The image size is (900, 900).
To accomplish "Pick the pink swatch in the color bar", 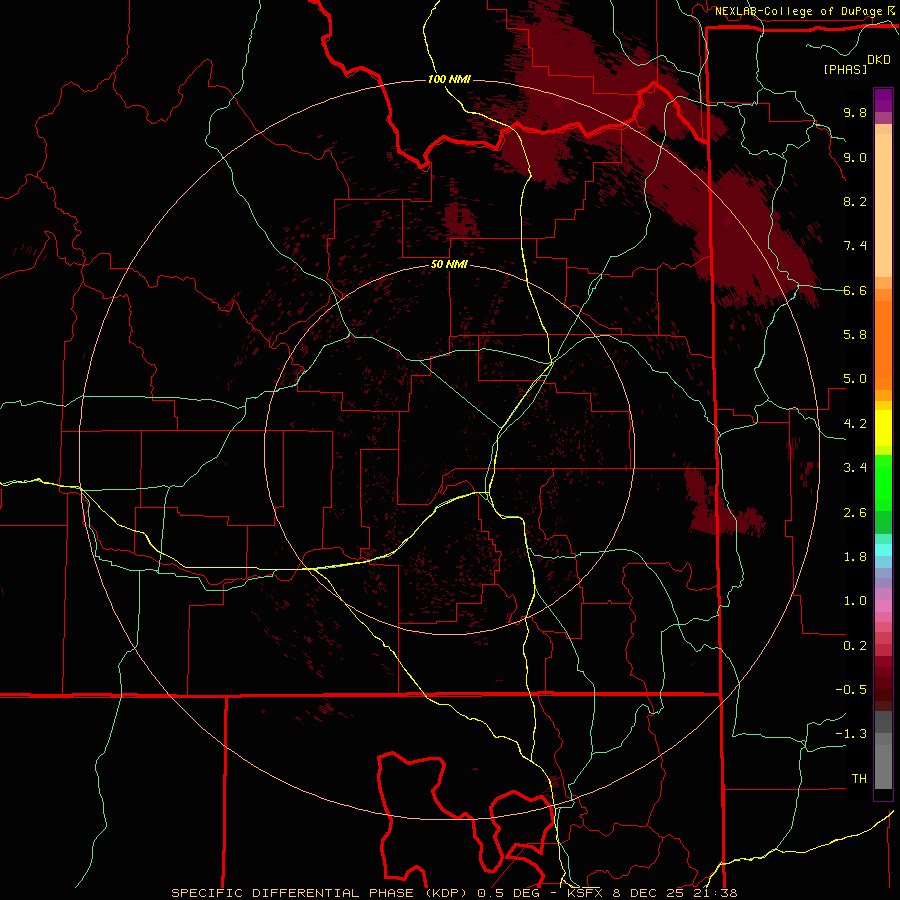I will (x=883, y=606).
